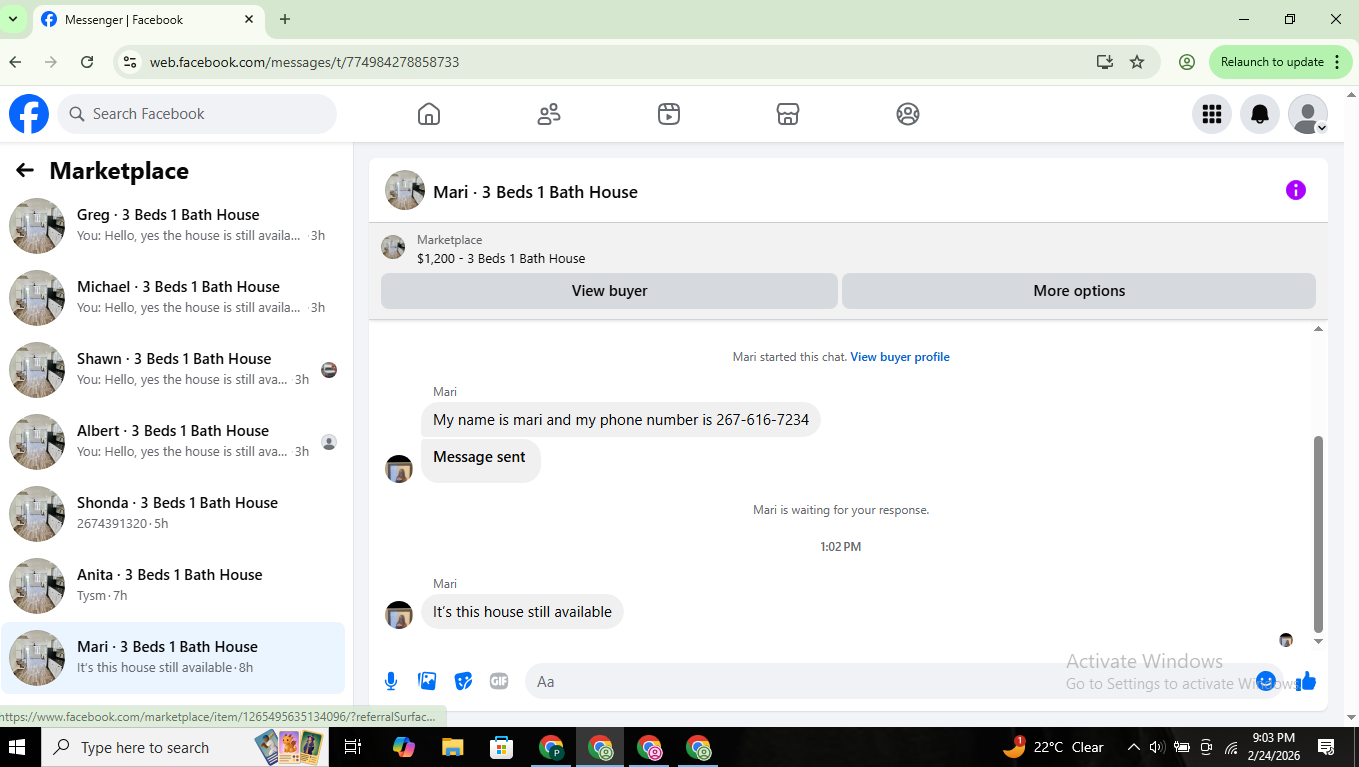Image resolution: width=1359 pixels, height=767 pixels.
Task: Click the View buyer button
Action: tap(609, 291)
